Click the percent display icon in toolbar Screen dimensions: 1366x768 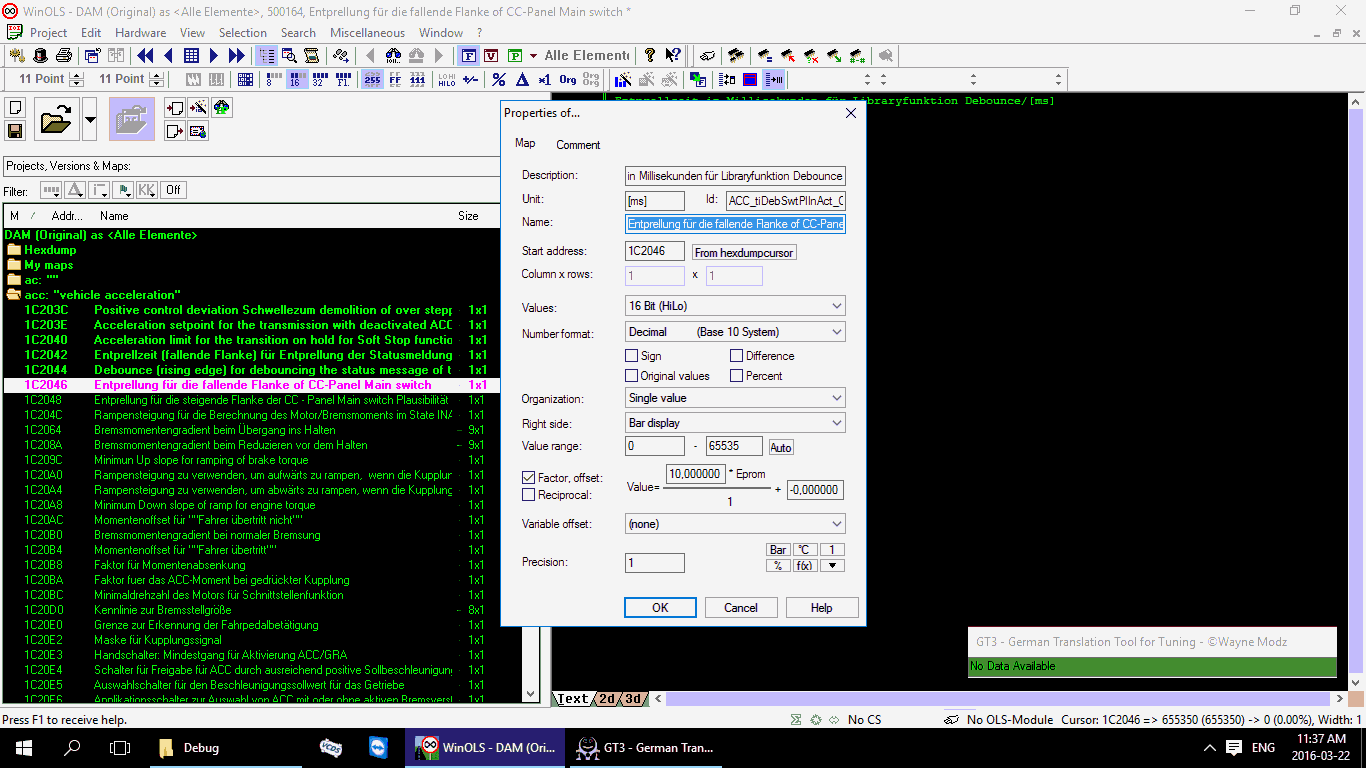click(x=497, y=79)
